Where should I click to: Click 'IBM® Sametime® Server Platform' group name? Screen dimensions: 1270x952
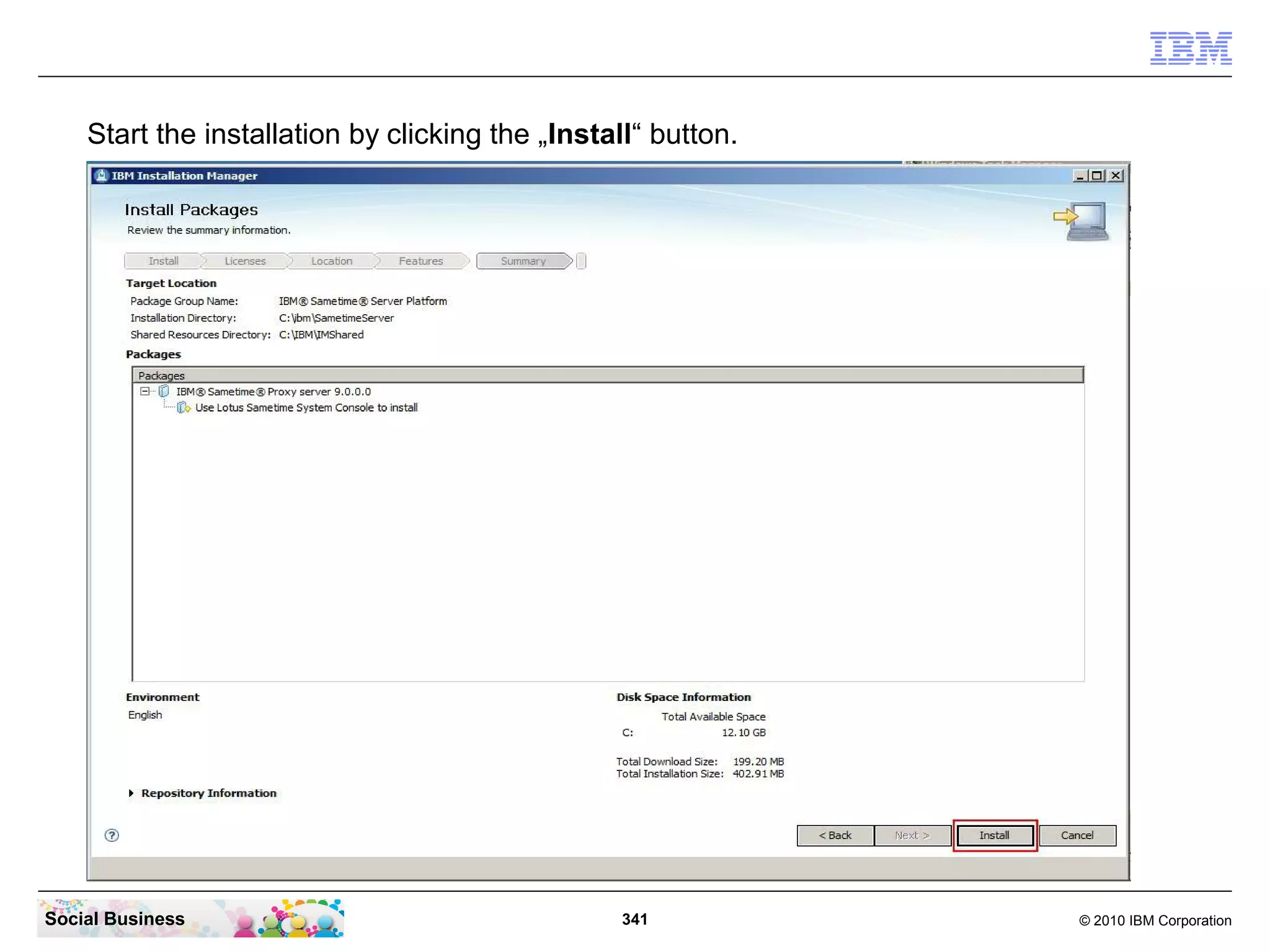363,301
